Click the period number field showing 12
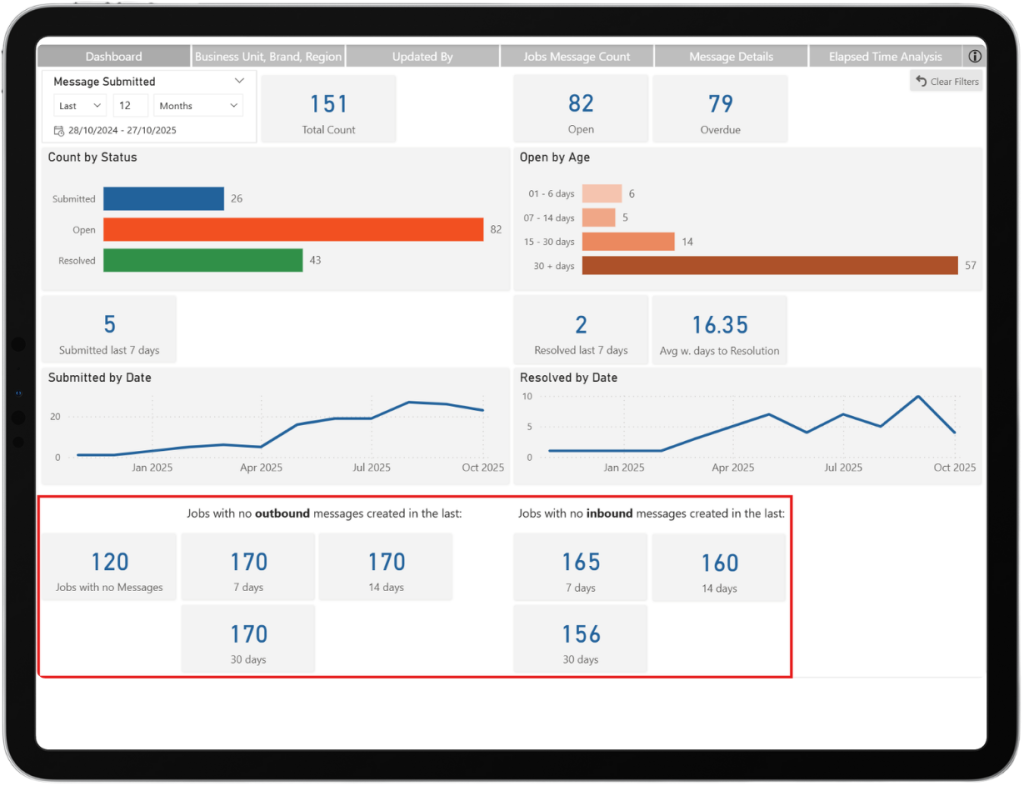 (130, 106)
